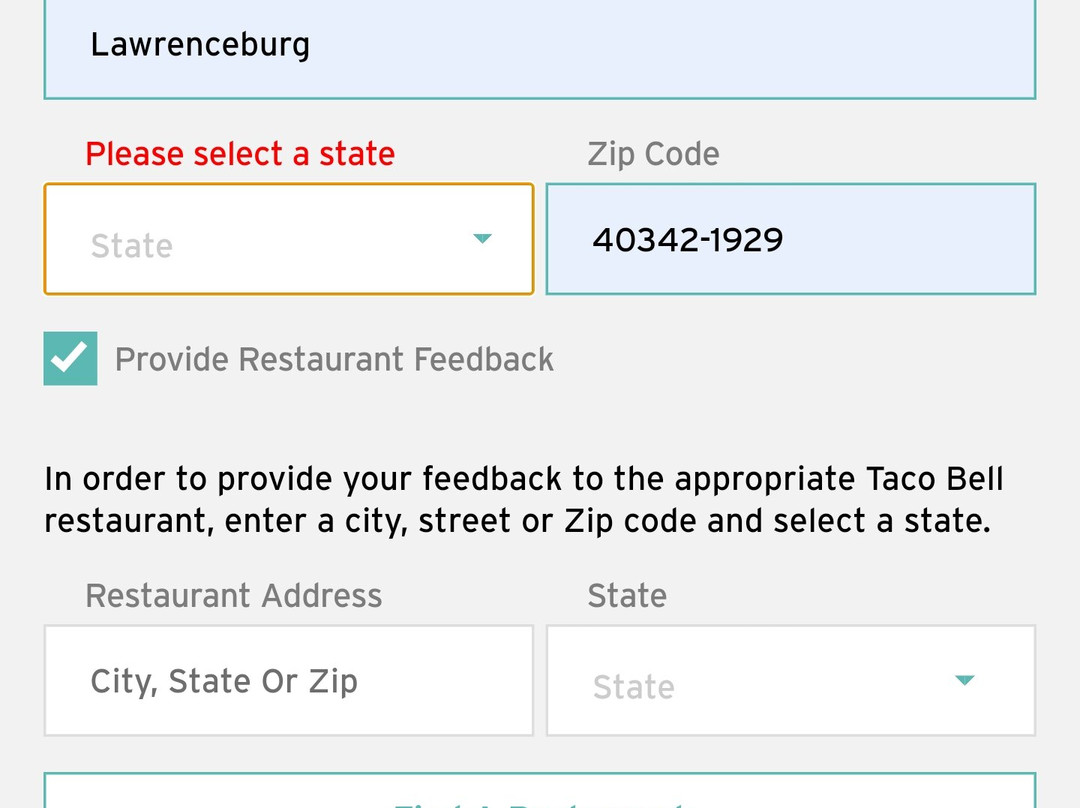Click the arrow icon beside Restaurant Address's State field
The image size is (1080, 808).
pos(964,681)
